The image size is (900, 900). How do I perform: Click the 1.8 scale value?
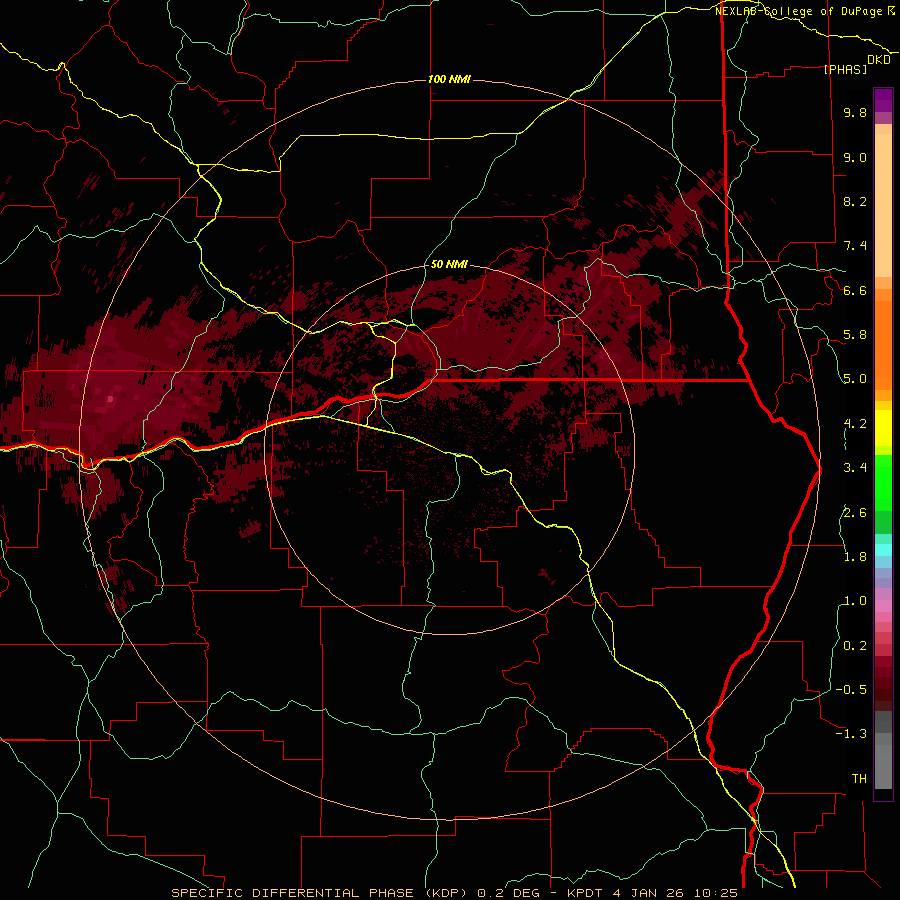(x=855, y=557)
